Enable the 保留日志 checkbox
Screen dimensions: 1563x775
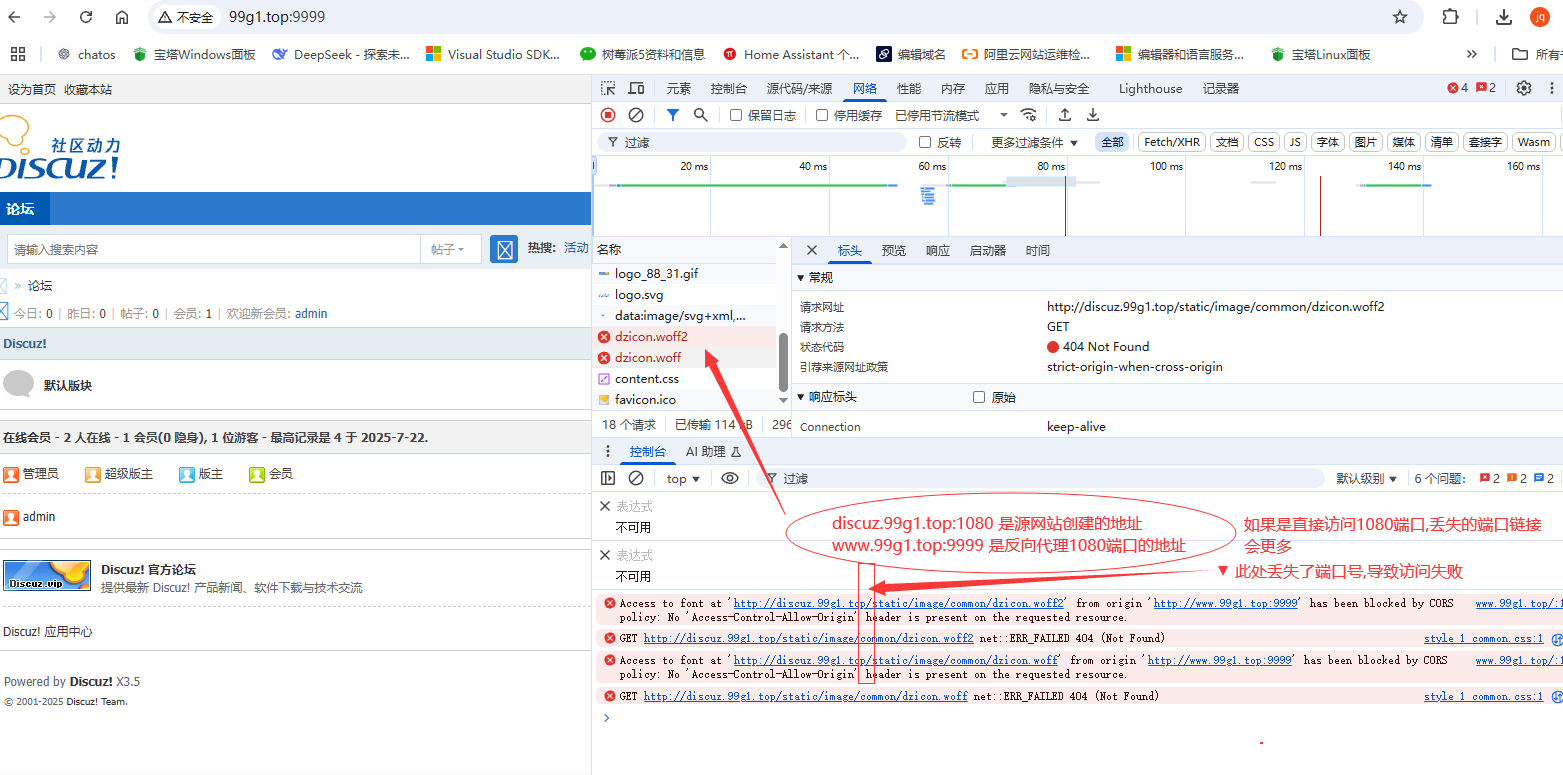[x=736, y=115]
